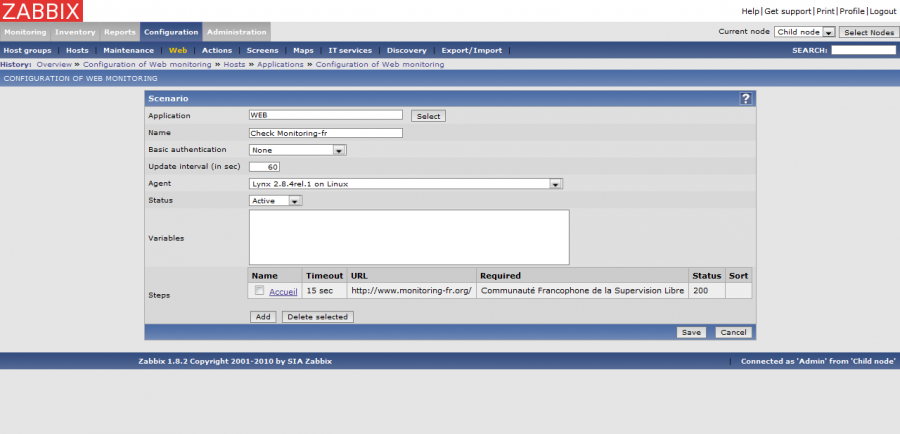Switch to the Monitoring tab
The width and height of the screenshot is (900, 434).
(25, 32)
